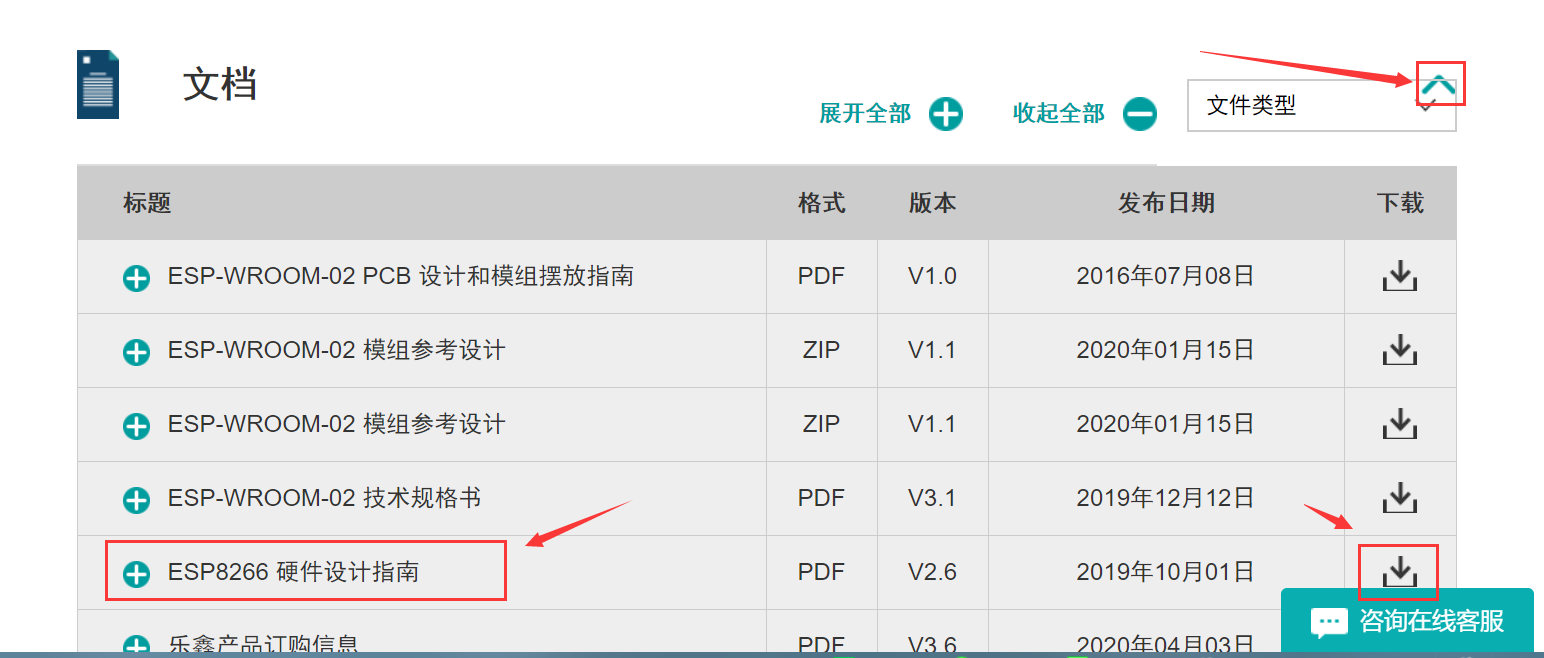This screenshot has width=1544, height=658.
Task: Click the 下载 column header
Action: click(1400, 204)
